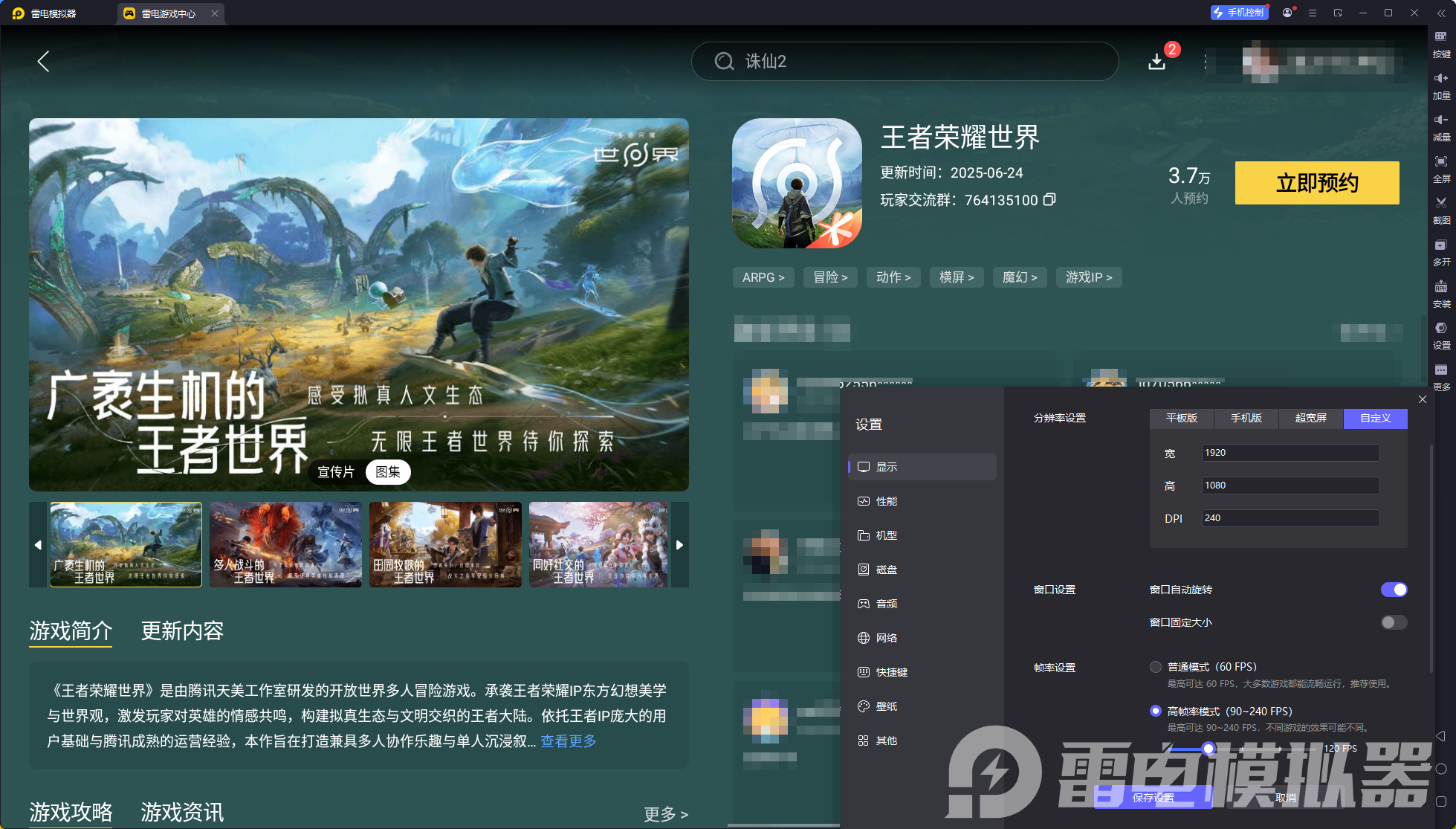Image resolution: width=1456 pixels, height=829 pixels.
Task: Open the 性能 settings panel
Action: [x=887, y=500]
